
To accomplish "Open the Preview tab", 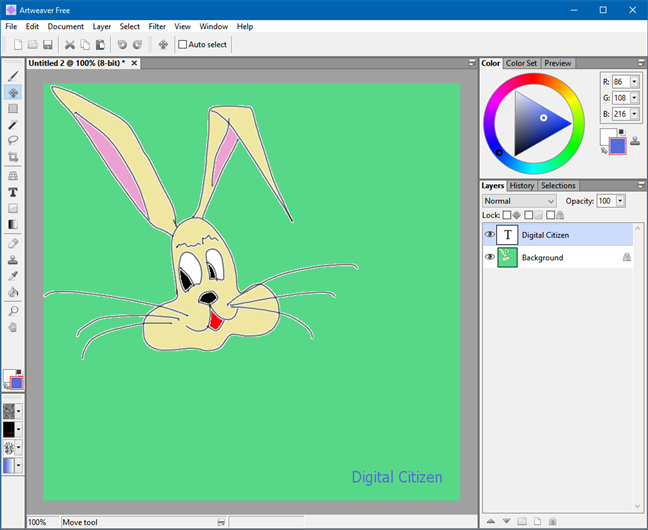I will pos(557,63).
